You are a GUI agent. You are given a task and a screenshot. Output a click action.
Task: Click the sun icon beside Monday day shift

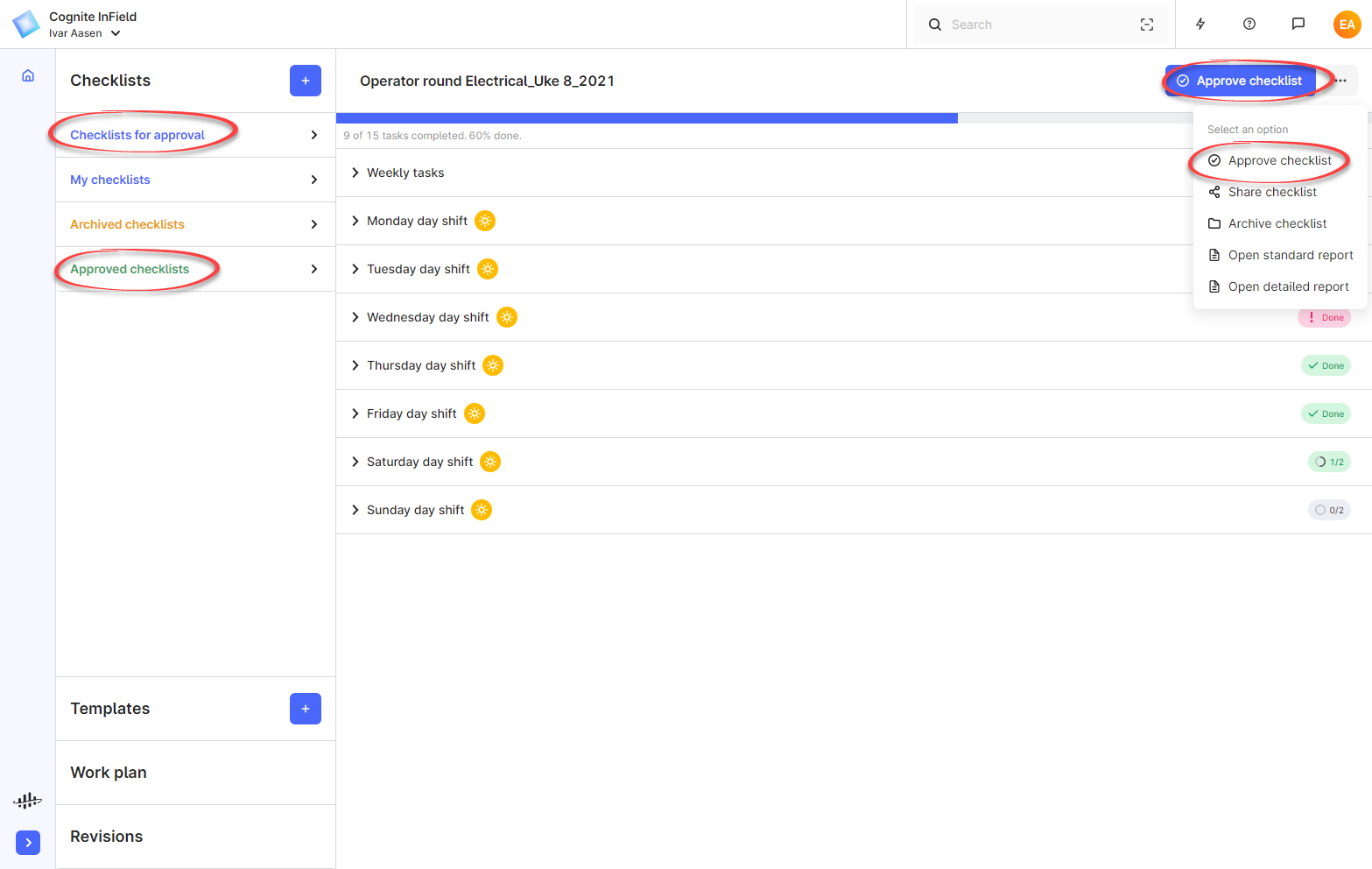[485, 221]
